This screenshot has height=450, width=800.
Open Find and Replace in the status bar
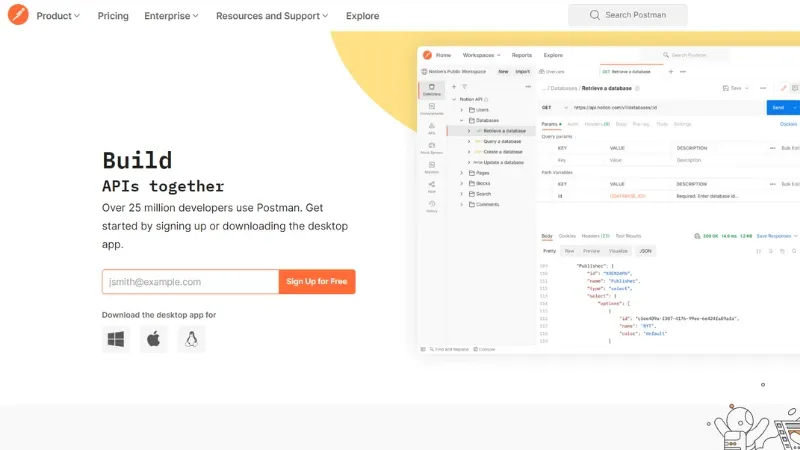pos(449,349)
